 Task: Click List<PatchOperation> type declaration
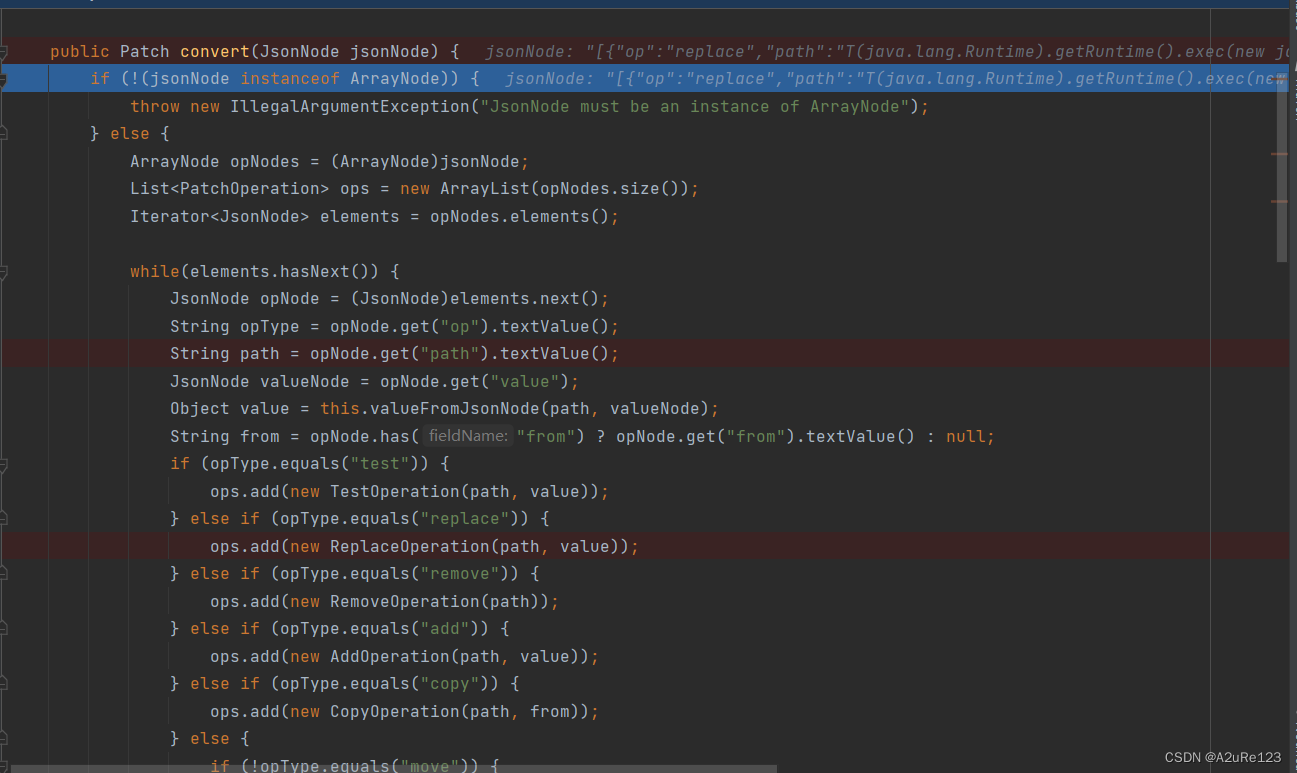click(230, 188)
